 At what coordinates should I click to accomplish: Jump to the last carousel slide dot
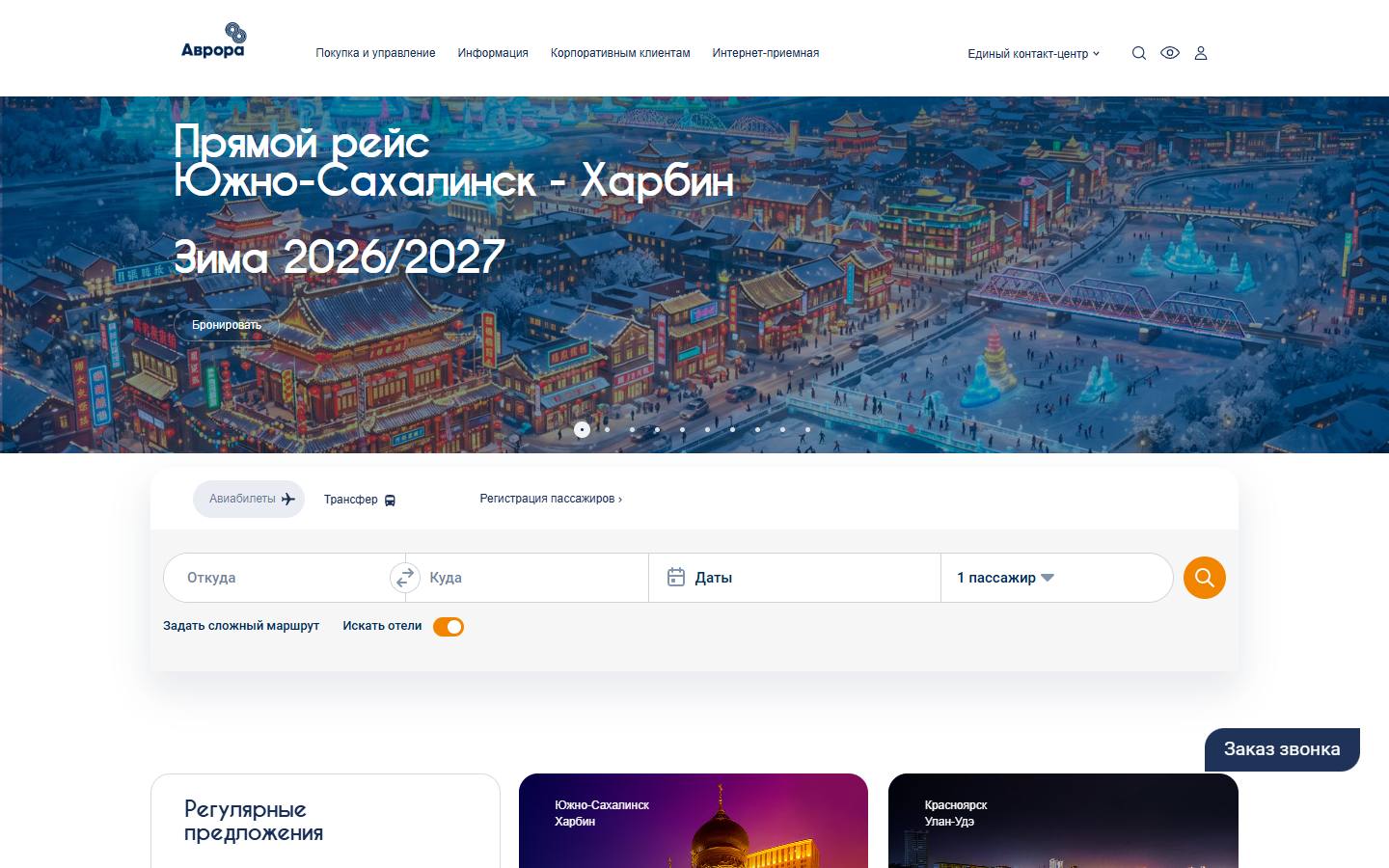point(807,429)
